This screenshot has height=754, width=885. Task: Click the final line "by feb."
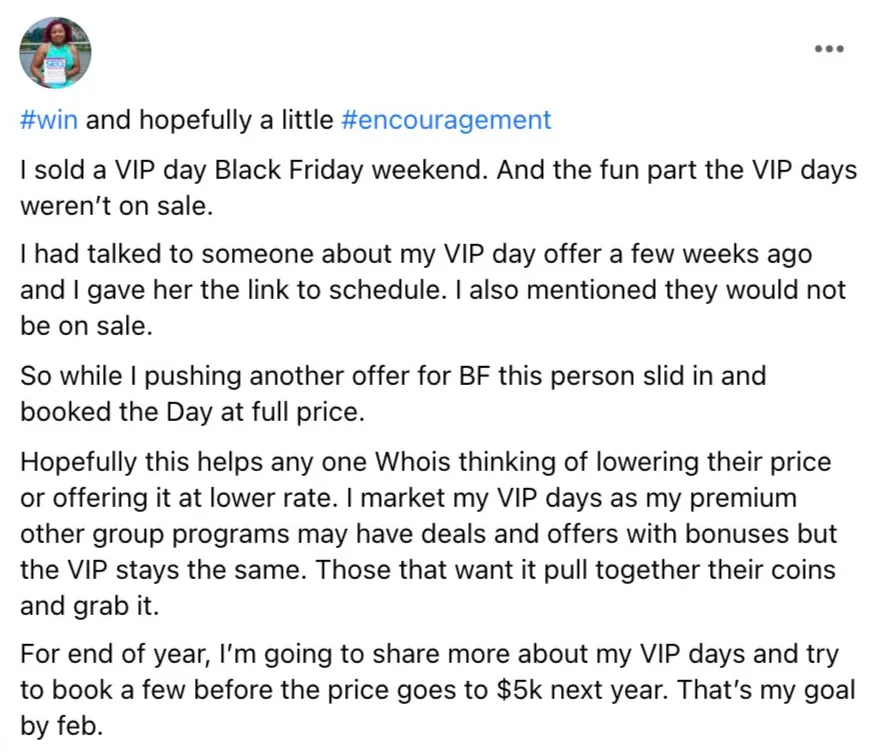point(62,726)
